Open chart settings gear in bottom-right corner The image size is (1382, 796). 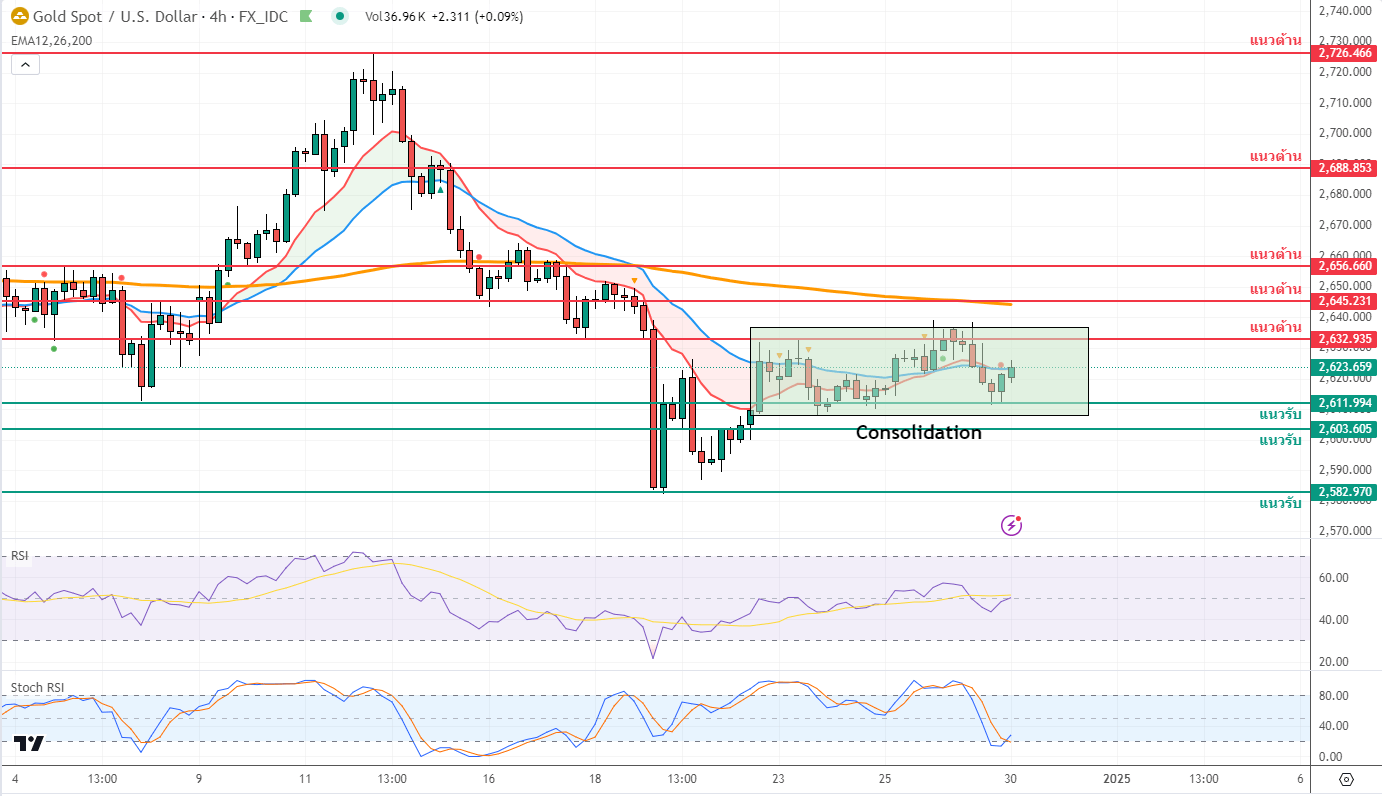tap(1346, 779)
